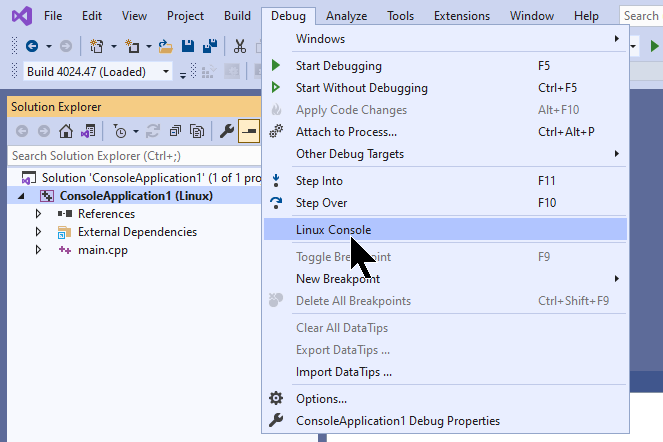
Task: Click the Open File folder icon
Action: (x=165, y=46)
